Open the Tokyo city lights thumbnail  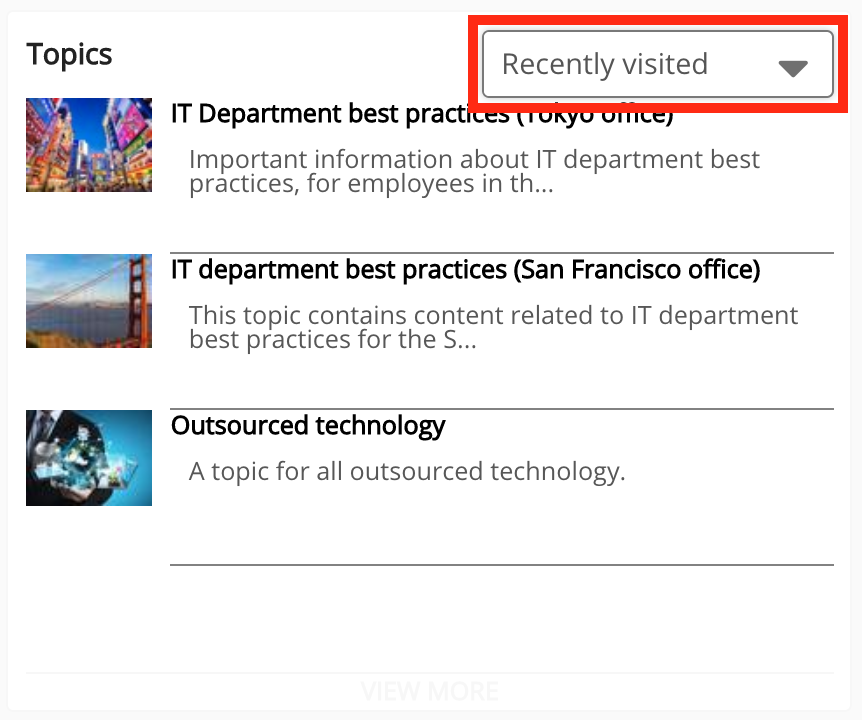(89, 145)
